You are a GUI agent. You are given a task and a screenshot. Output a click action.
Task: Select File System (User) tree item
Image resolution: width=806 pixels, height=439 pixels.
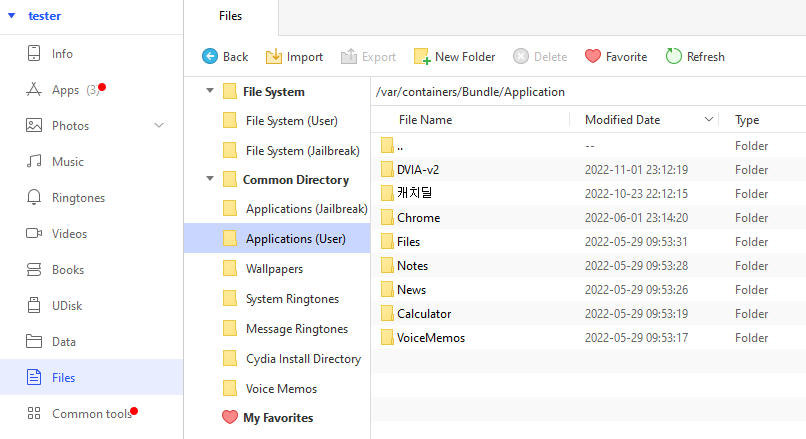click(x=291, y=121)
